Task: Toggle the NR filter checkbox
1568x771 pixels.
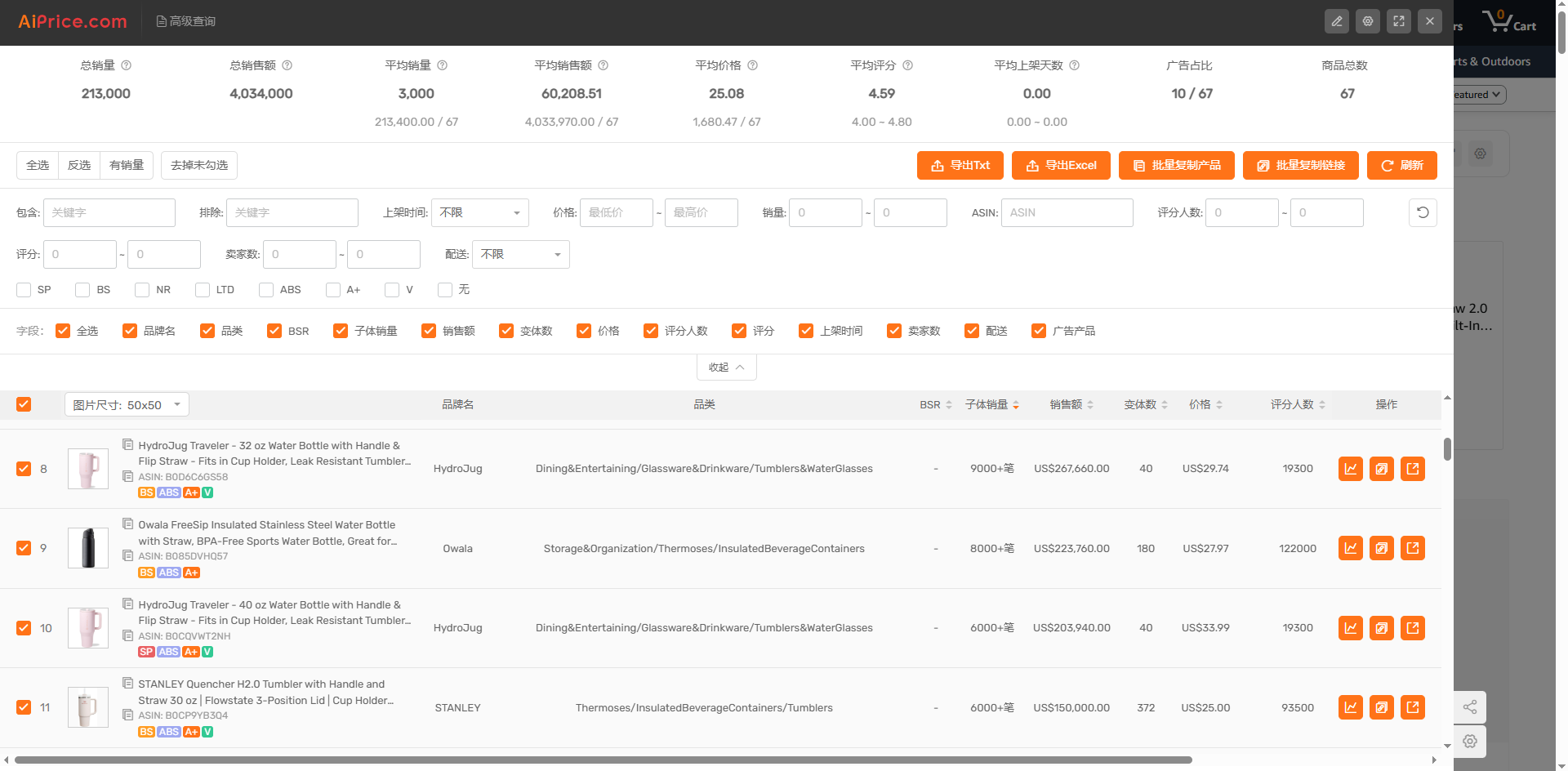Action: tap(142, 290)
